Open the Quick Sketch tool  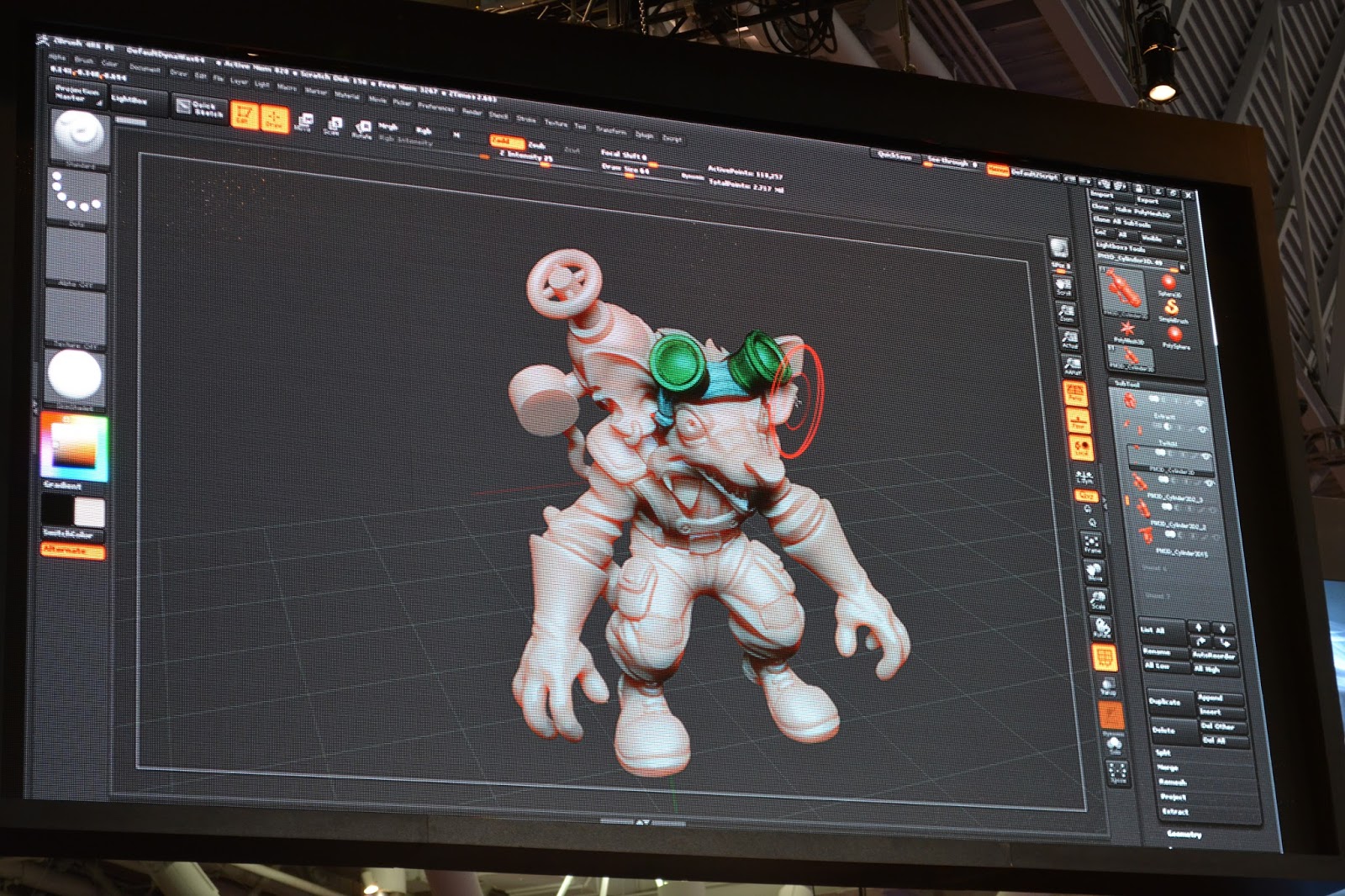(x=199, y=108)
